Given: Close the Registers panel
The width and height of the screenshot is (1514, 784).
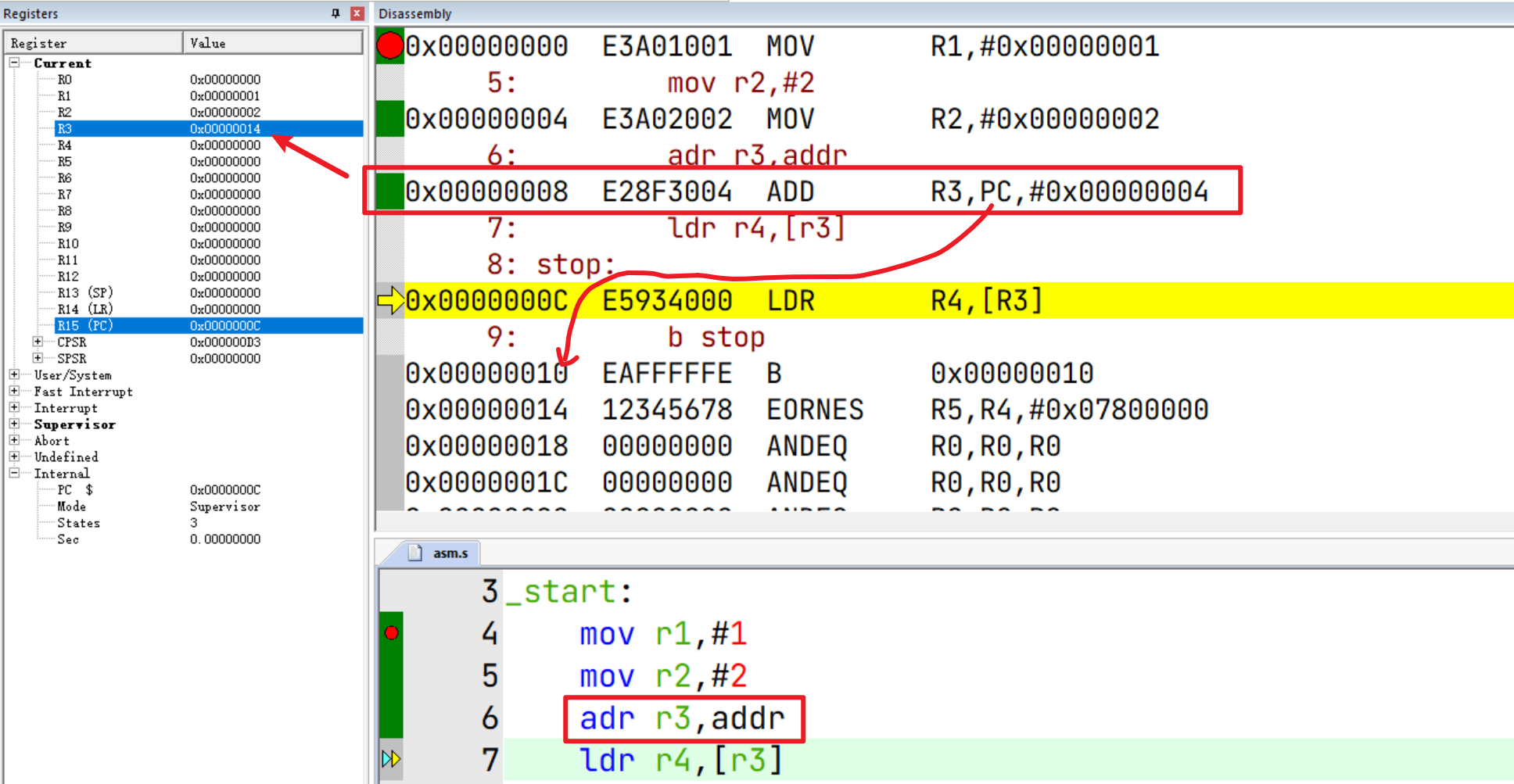Looking at the screenshot, I should click(x=357, y=13).
